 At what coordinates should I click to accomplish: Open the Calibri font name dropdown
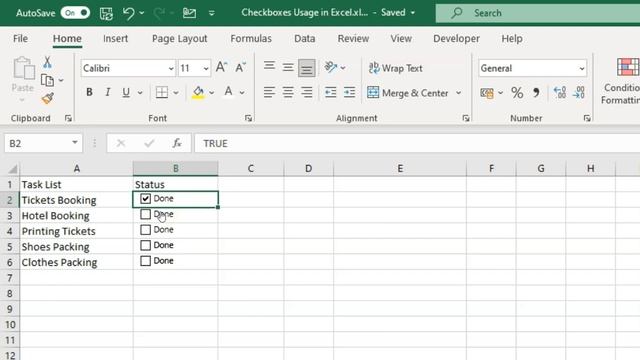[x=171, y=69]
